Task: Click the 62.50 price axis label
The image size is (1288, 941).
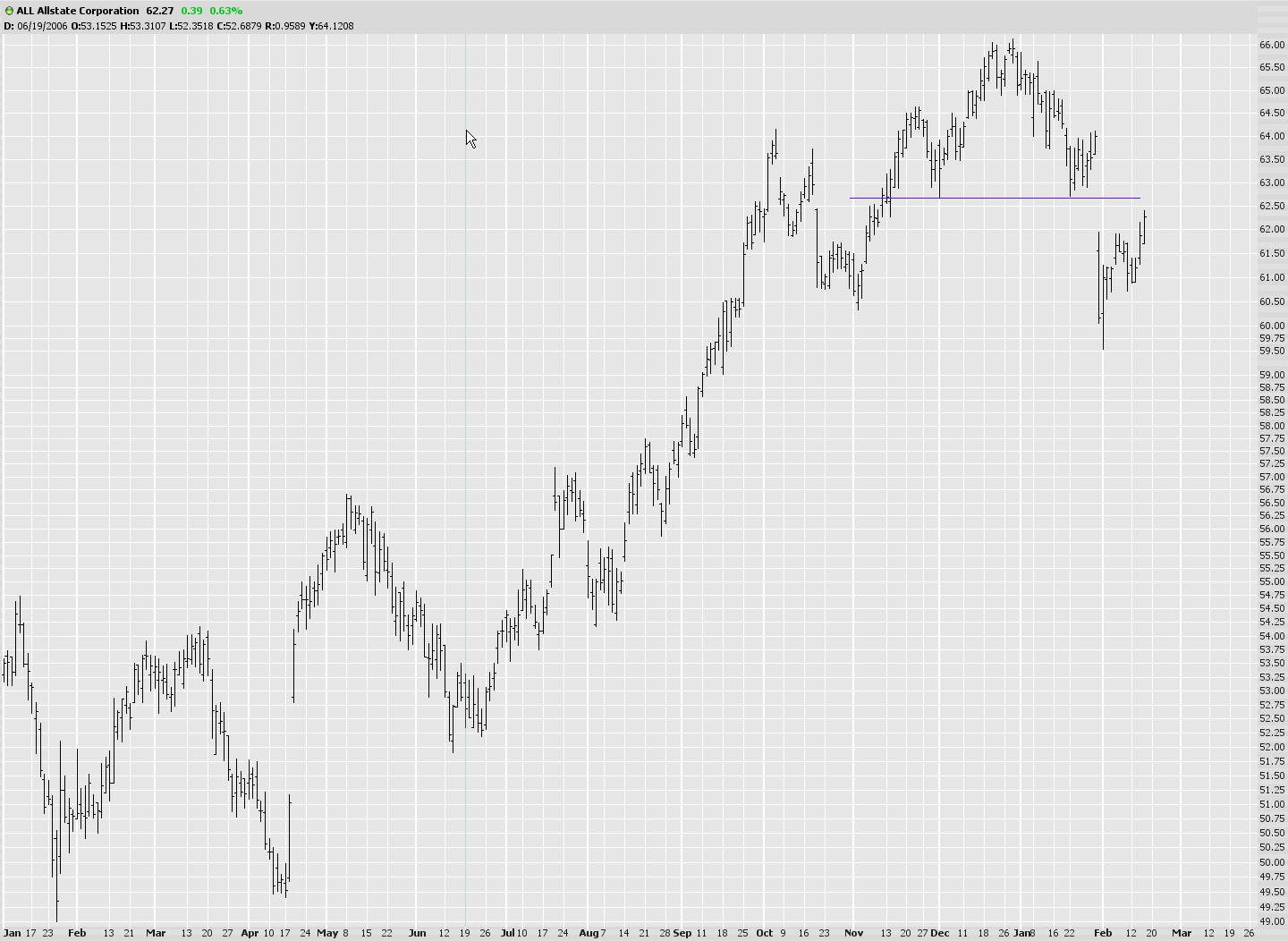Action: 1272,206
